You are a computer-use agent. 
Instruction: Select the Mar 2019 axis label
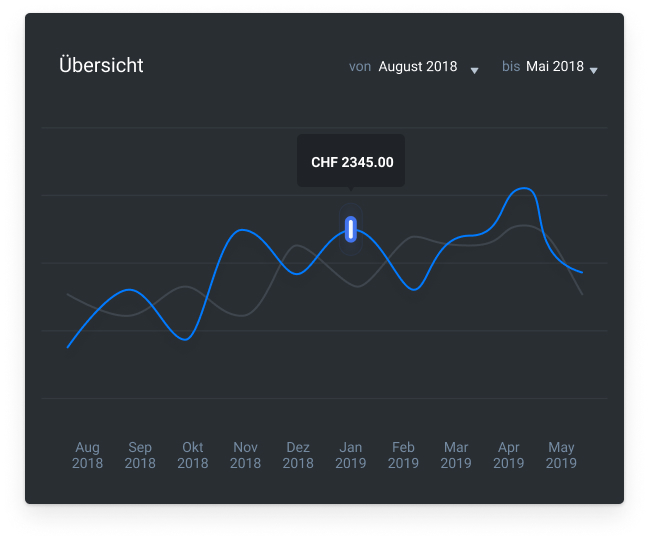(x=456, y=455)
